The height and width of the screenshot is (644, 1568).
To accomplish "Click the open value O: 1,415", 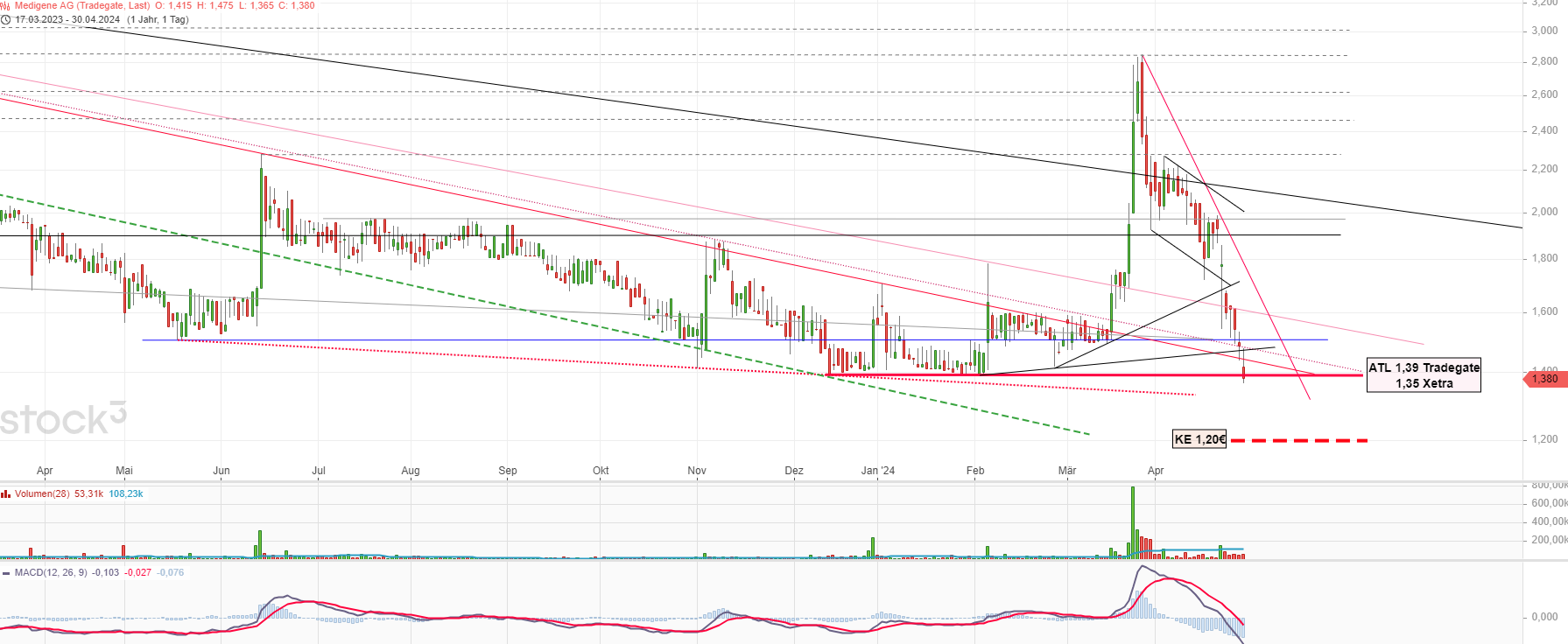I will [173, 5].
